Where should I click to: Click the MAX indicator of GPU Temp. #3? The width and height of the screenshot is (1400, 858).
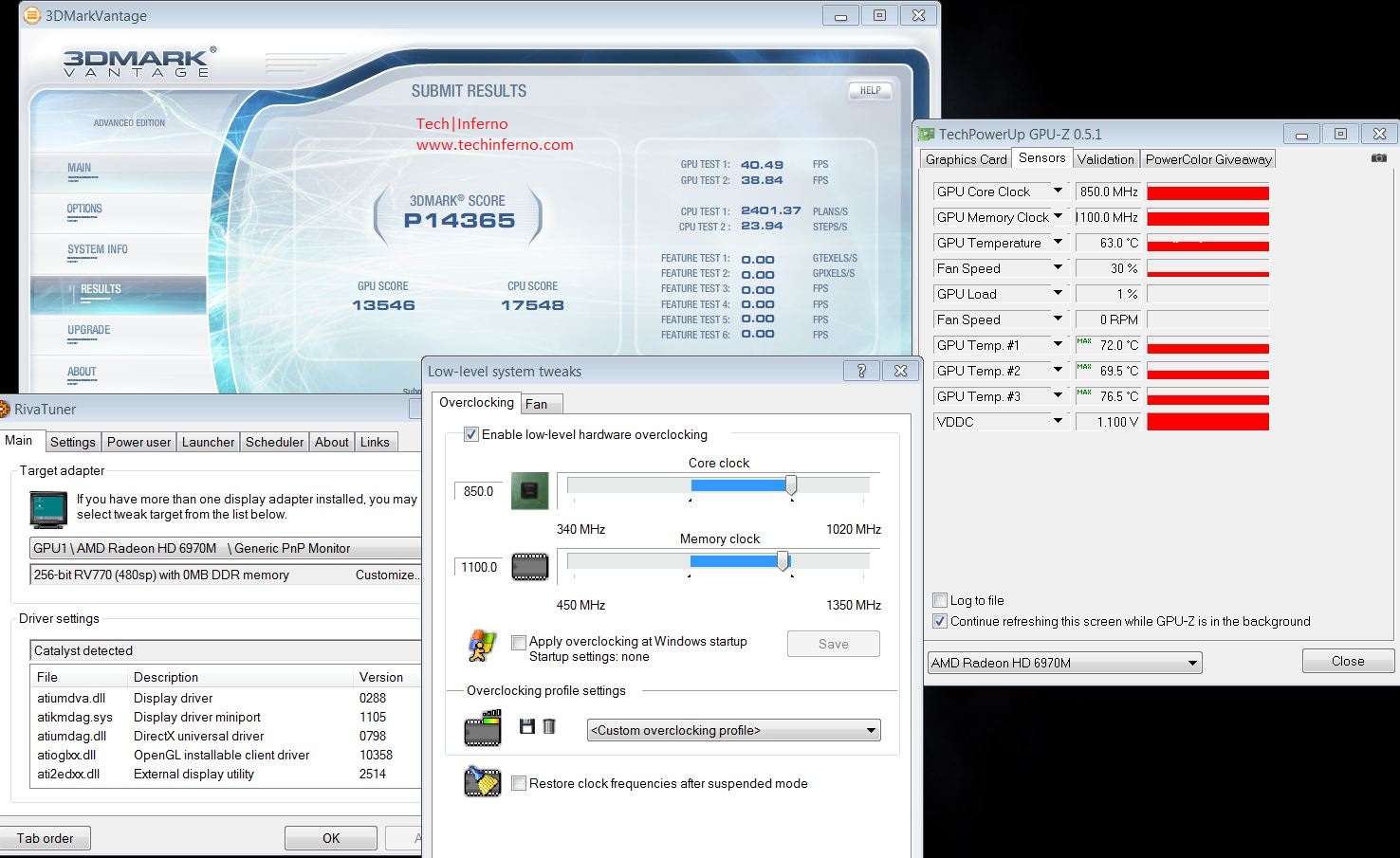click(x=1084, y=392)
